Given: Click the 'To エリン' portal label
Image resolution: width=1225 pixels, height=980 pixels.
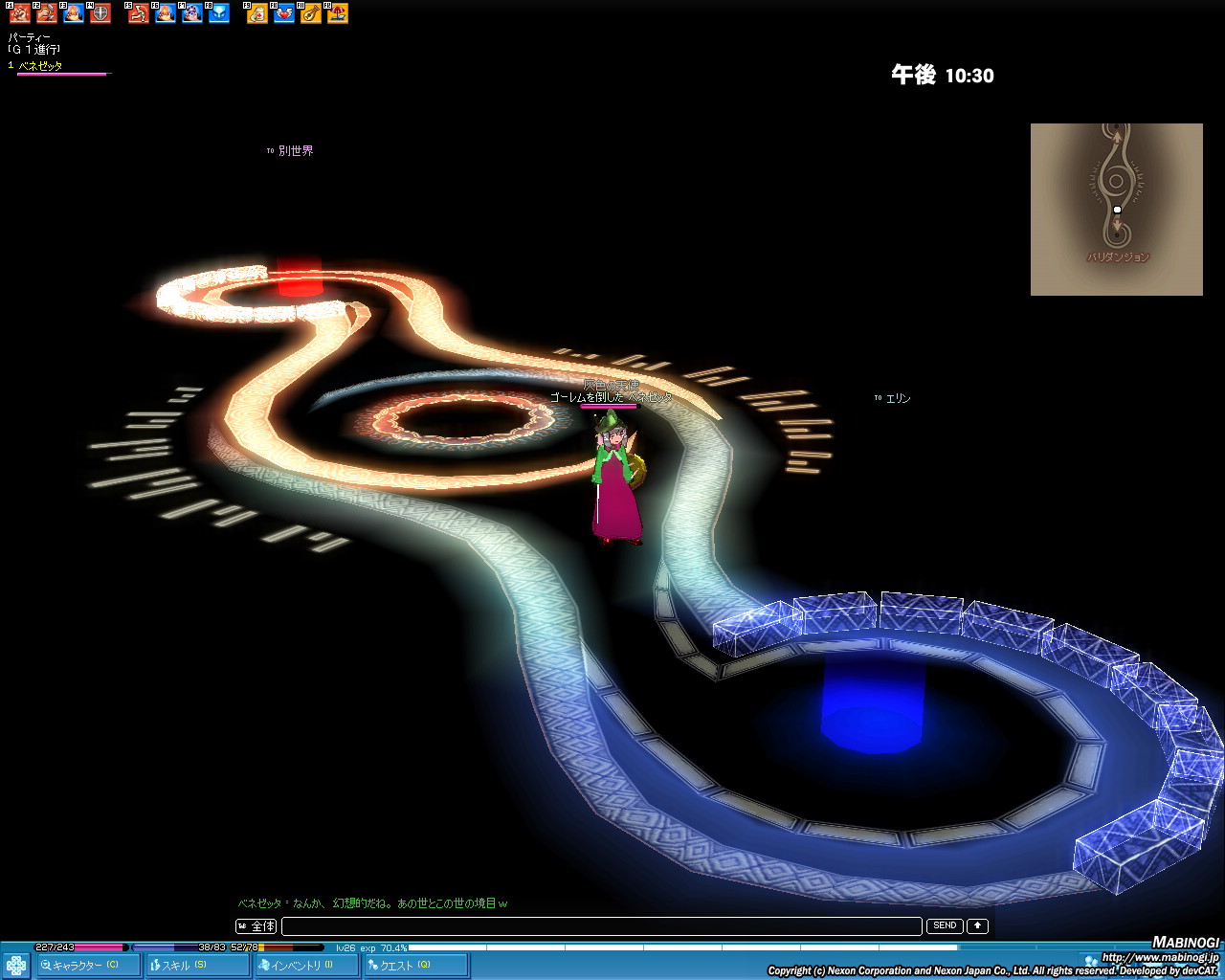Looking at the screenshot, I should pyautogui.click(x=892, y=398).
